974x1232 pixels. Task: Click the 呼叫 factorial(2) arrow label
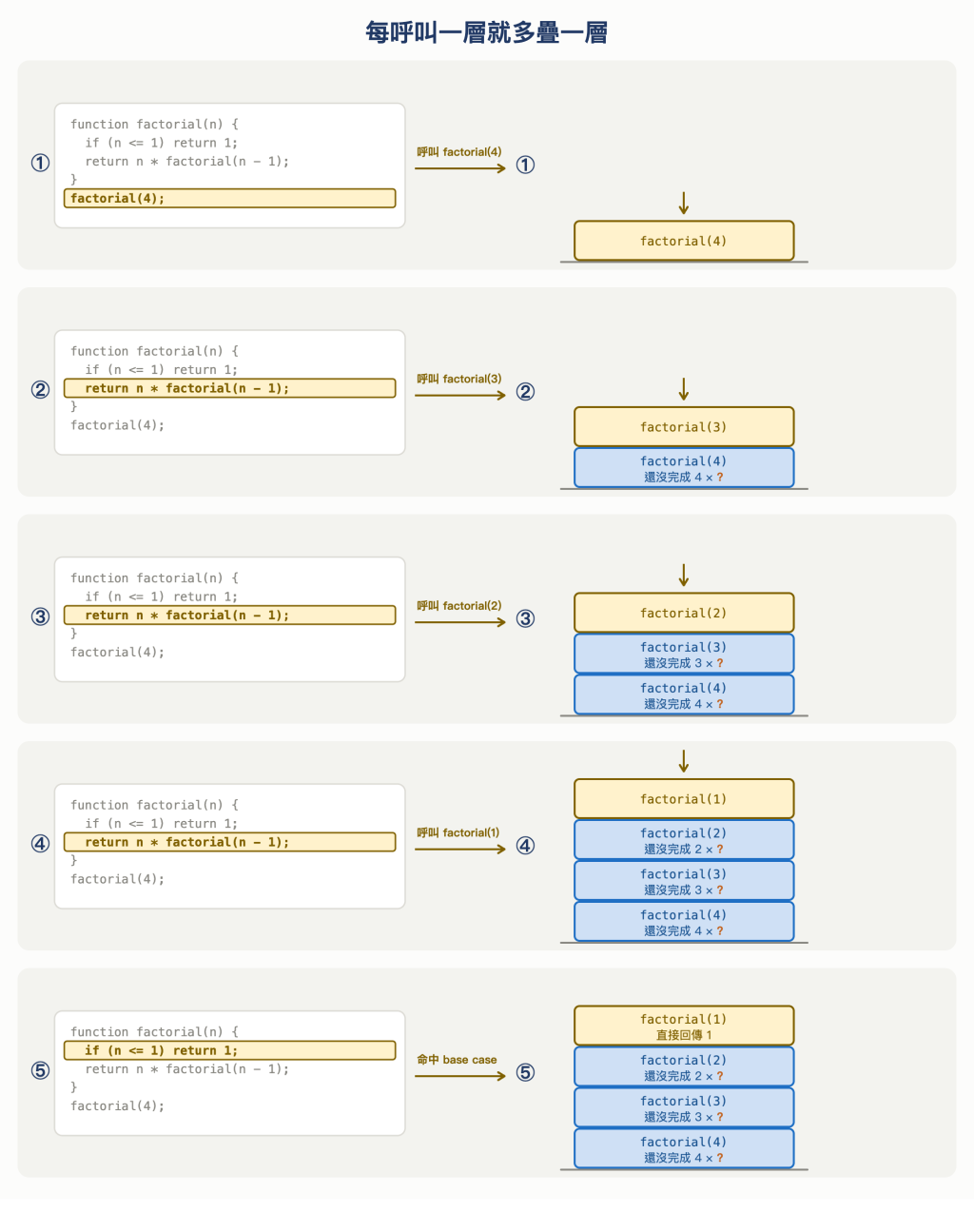(458, 606)
